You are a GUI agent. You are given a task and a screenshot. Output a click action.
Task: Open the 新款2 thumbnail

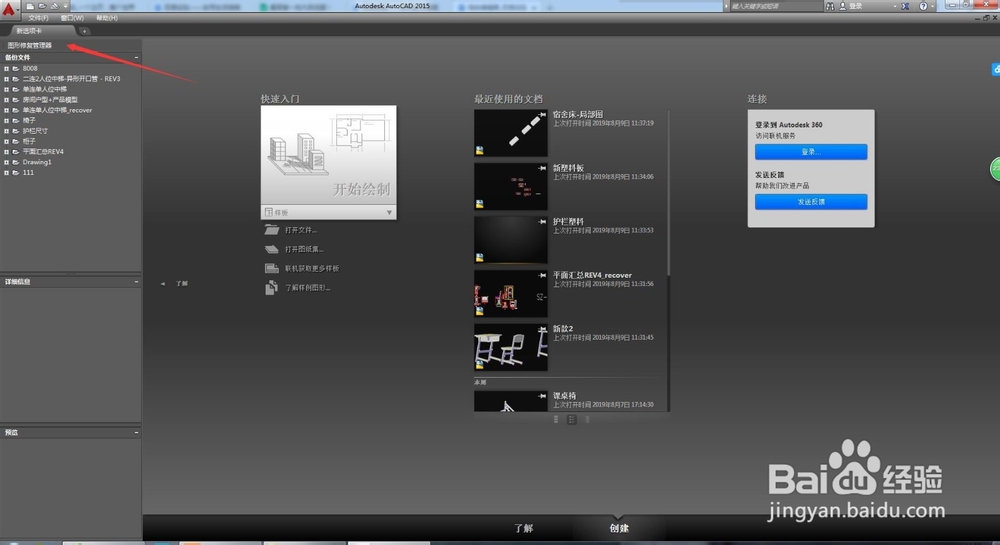click(x=510, y=347)
